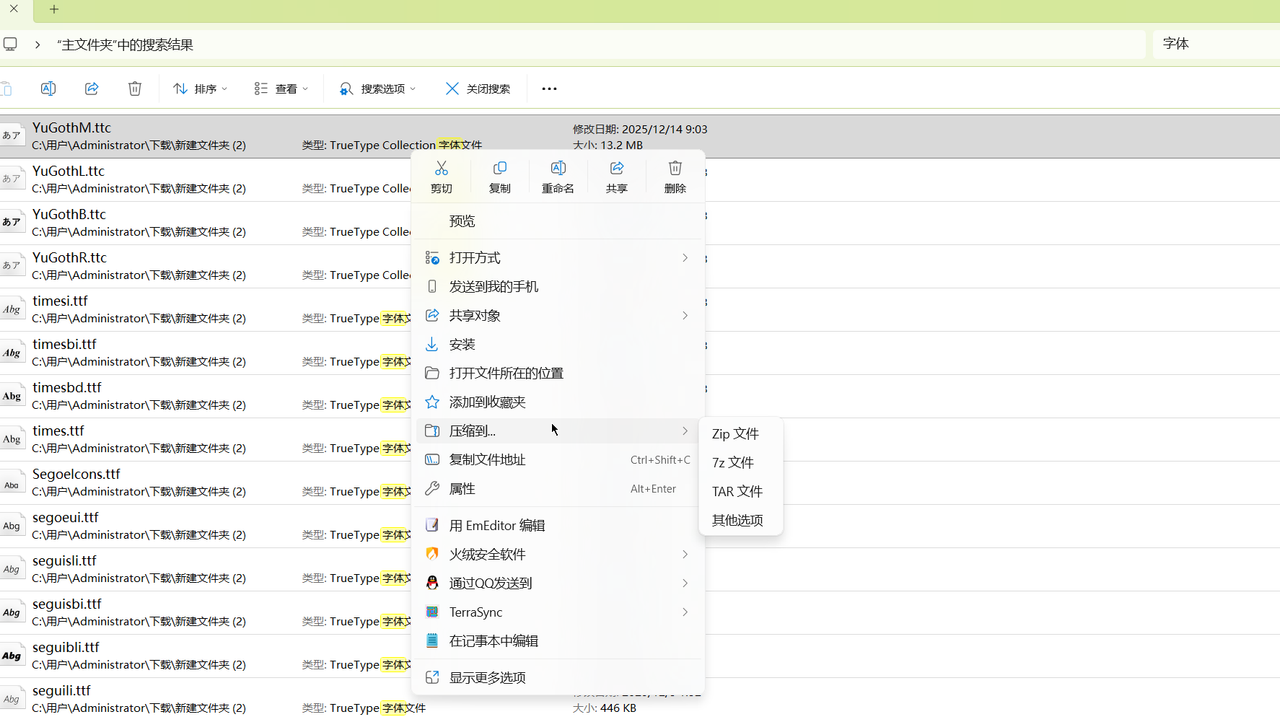
Task: Expand the 共享对象 submenu arrow
Action: [685, 316]
